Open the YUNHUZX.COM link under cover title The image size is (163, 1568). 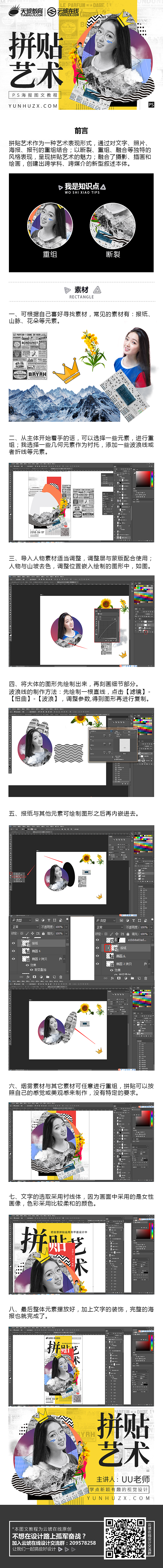tap(33, 106)
